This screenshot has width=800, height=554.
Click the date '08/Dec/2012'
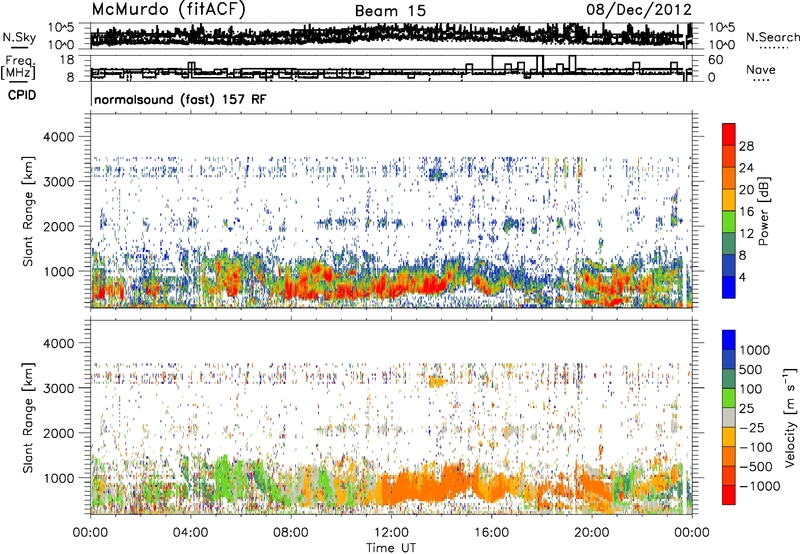click(x=639, y=10)
